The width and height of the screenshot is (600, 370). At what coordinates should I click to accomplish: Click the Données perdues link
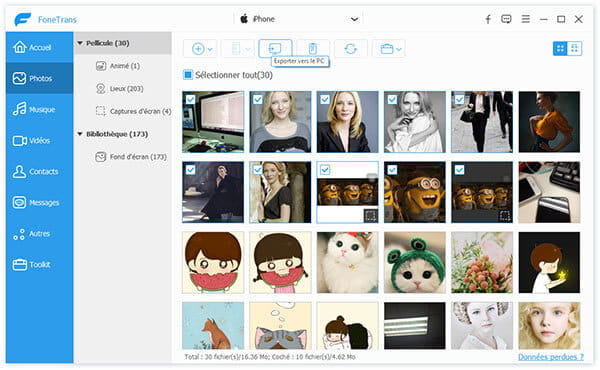tap(551, 357)
